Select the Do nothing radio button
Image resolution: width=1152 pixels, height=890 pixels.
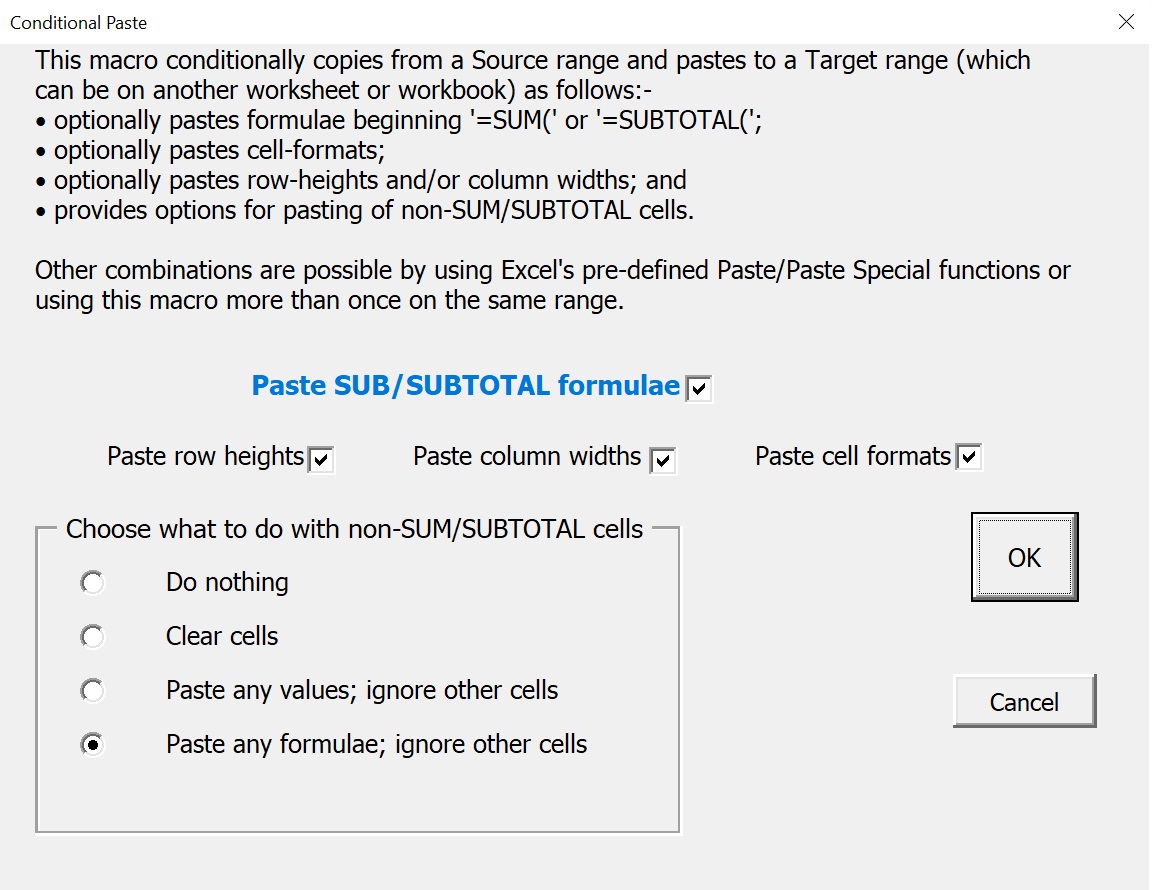point(93,583)
